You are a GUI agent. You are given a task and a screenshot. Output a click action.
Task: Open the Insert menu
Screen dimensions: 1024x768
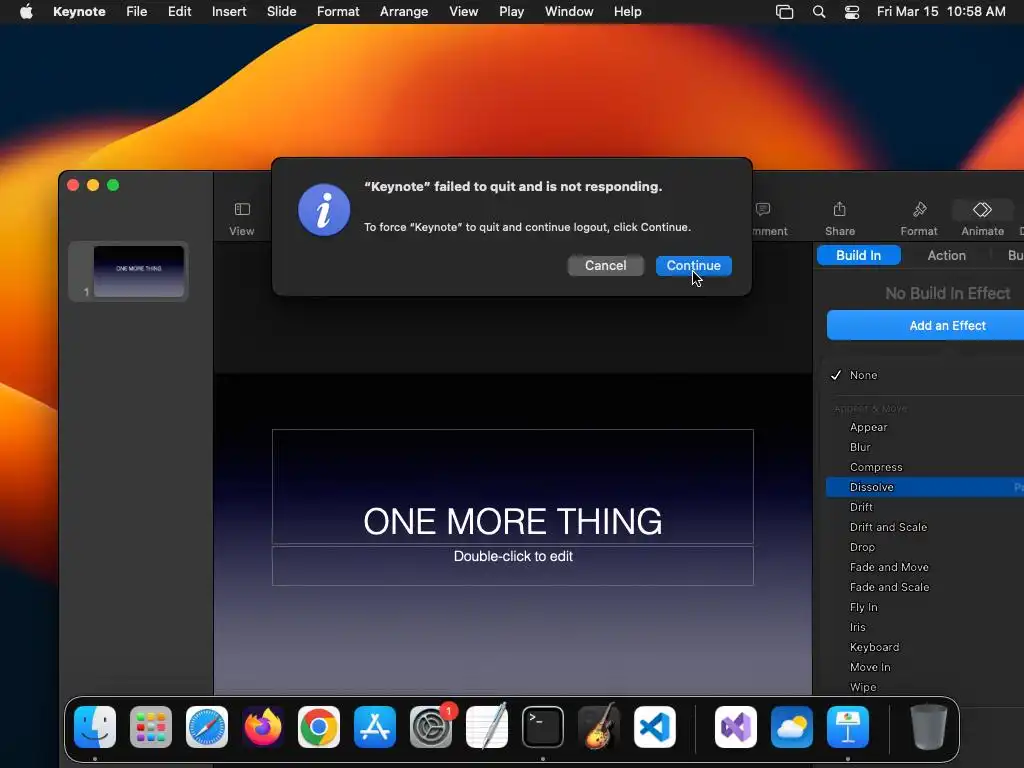click(x=229, y=12)
